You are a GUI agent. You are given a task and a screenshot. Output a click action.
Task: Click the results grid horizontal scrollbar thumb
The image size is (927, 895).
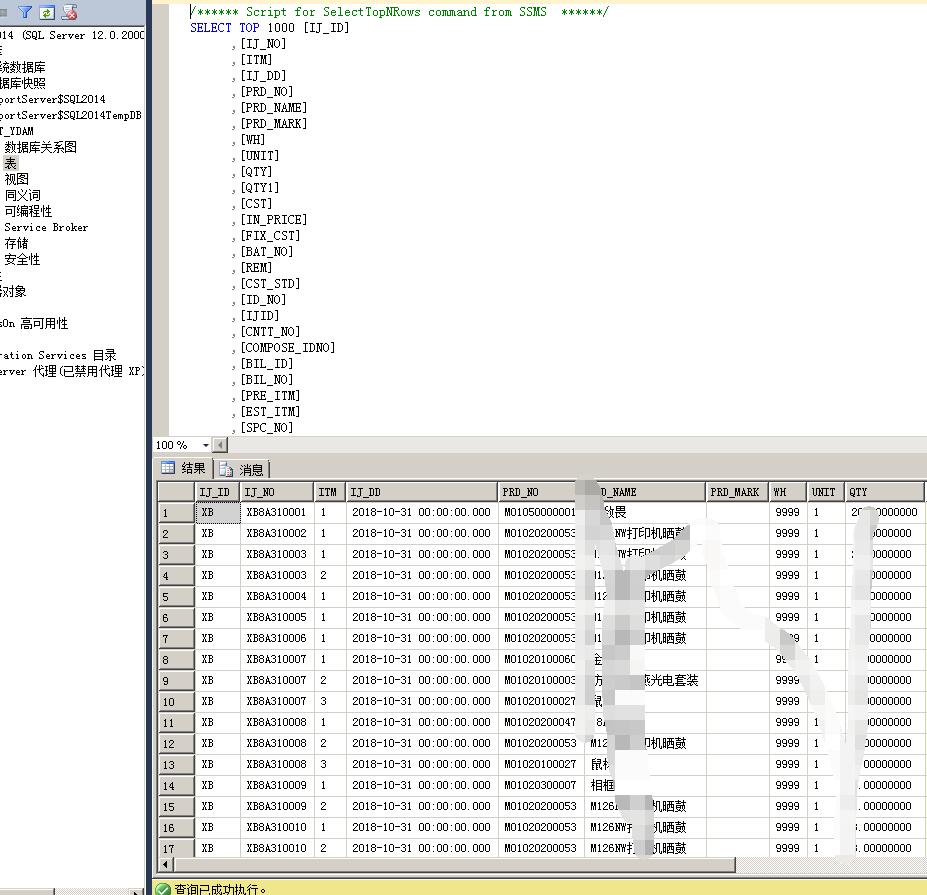coord(454,865)
